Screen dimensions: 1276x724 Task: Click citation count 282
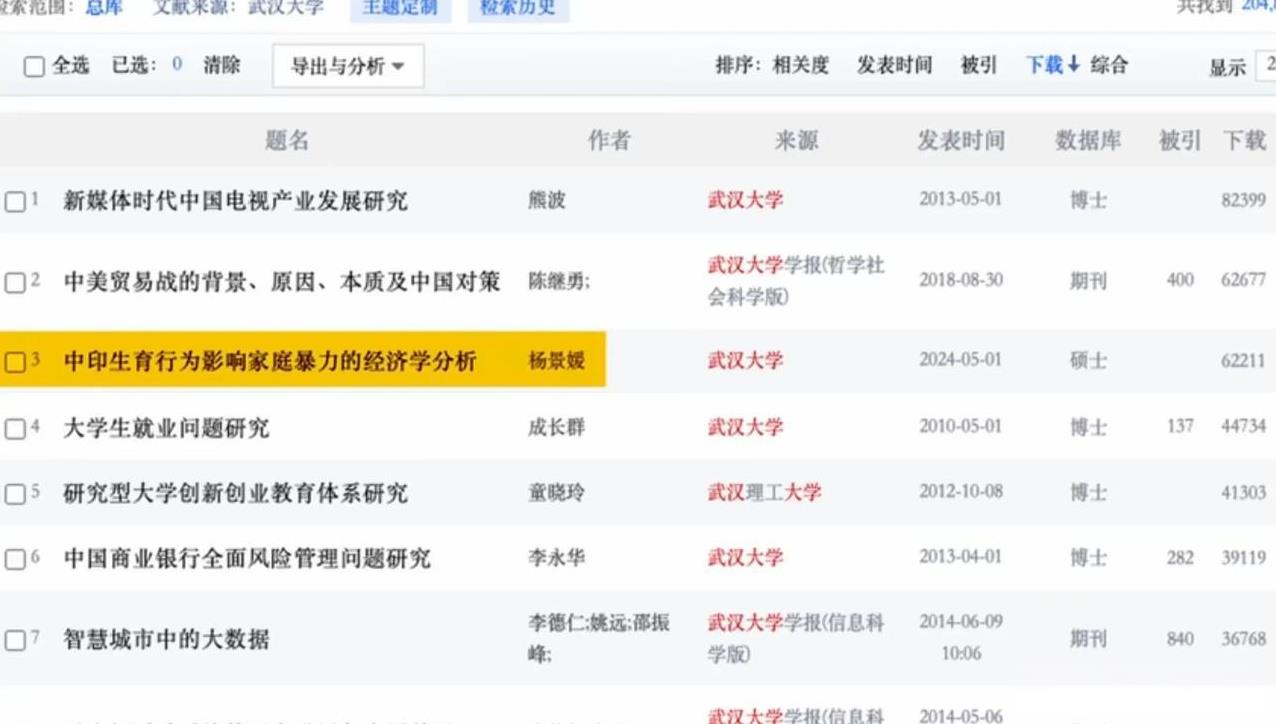pyautogui.click(x=1180, y=557)
